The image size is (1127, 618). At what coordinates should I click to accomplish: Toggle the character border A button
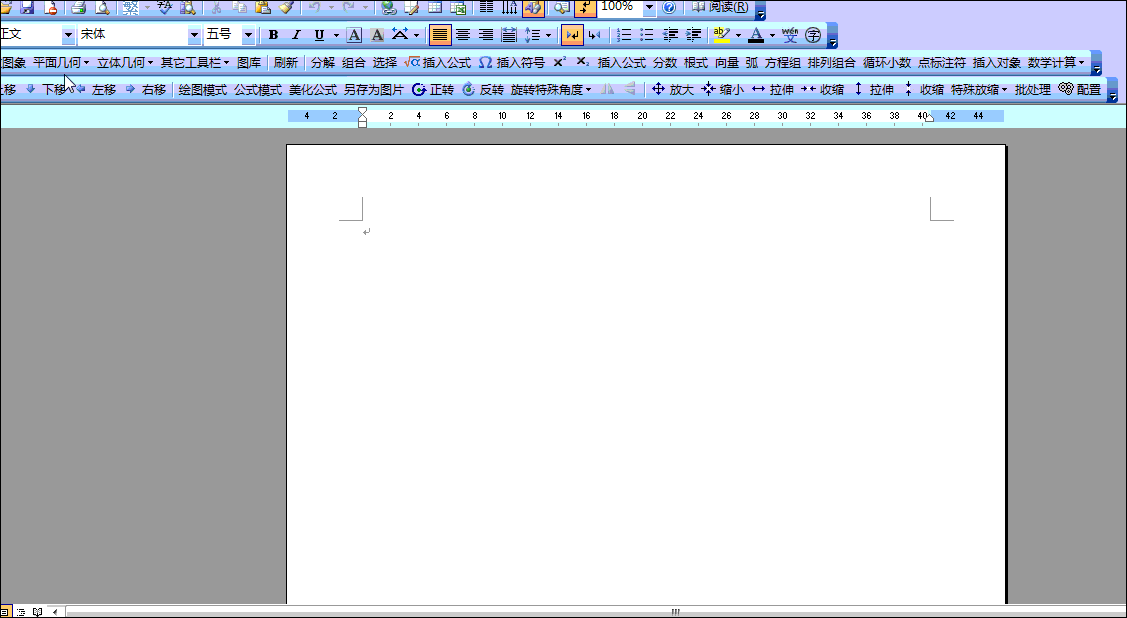pyautogui.click(x=354, y=34)
